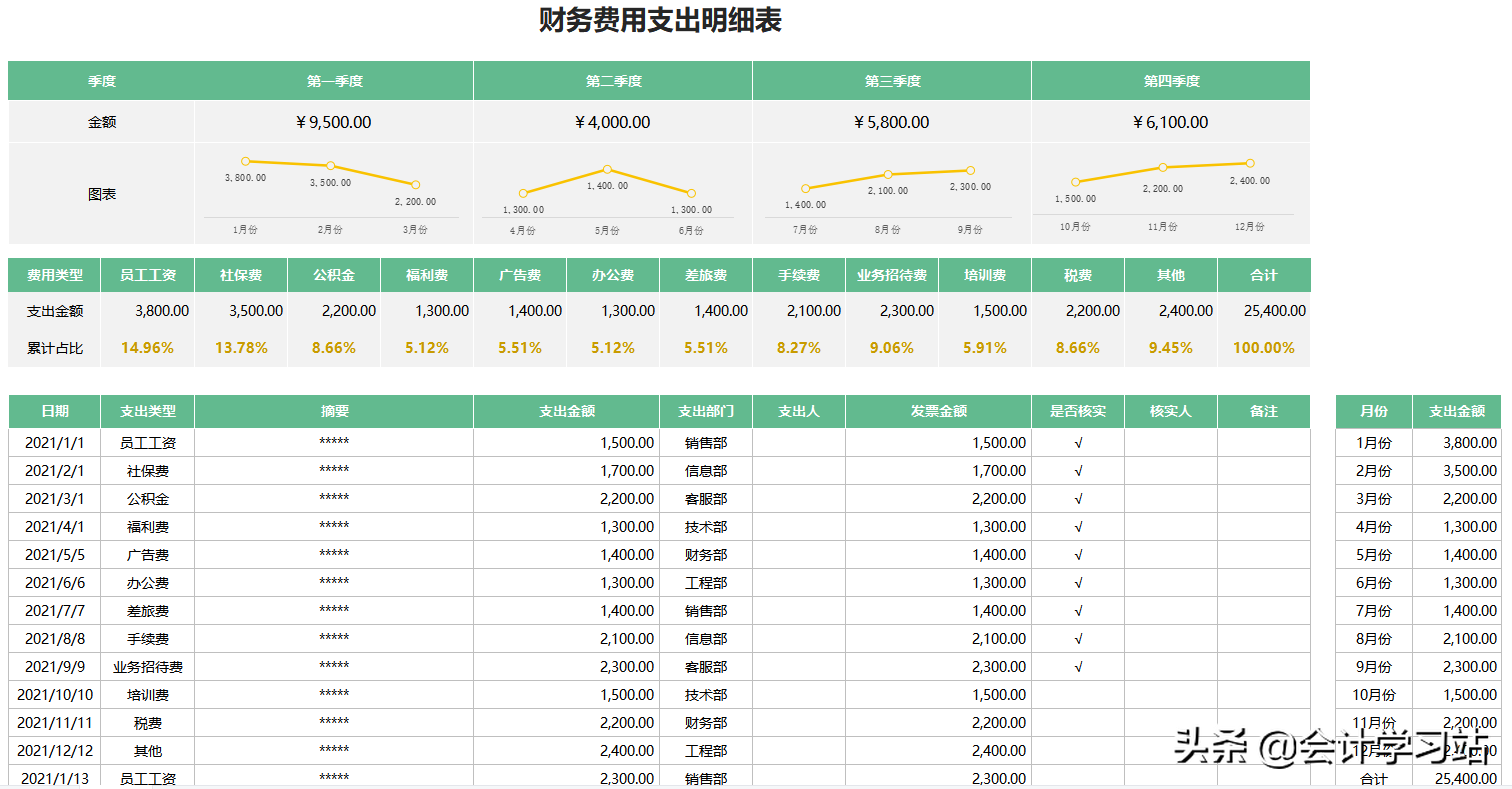The height and width of the screenshot is (789, 1512).
Task: Click the 支出类型 table header
Action: click(x=146, y=411)
